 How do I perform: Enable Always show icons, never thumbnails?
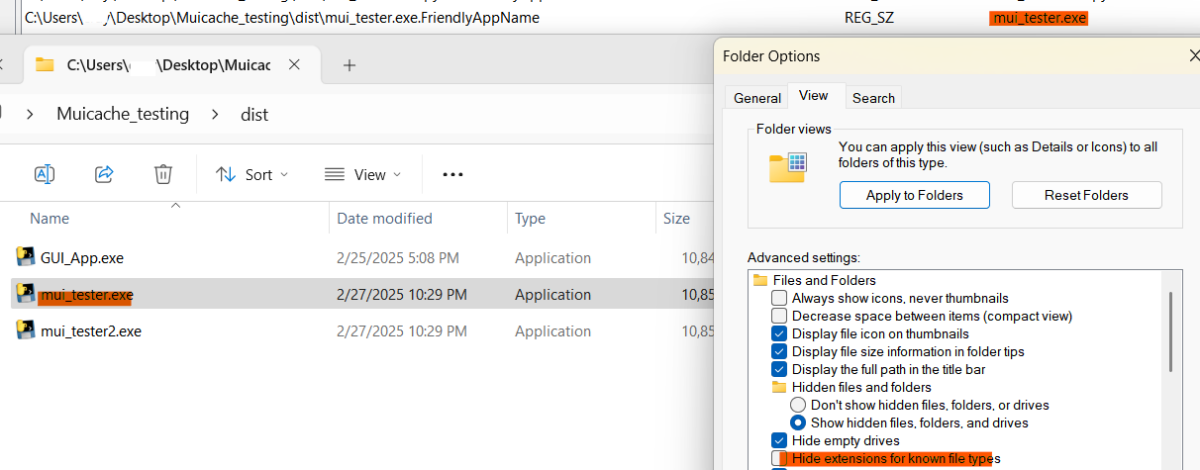[779, 298]
